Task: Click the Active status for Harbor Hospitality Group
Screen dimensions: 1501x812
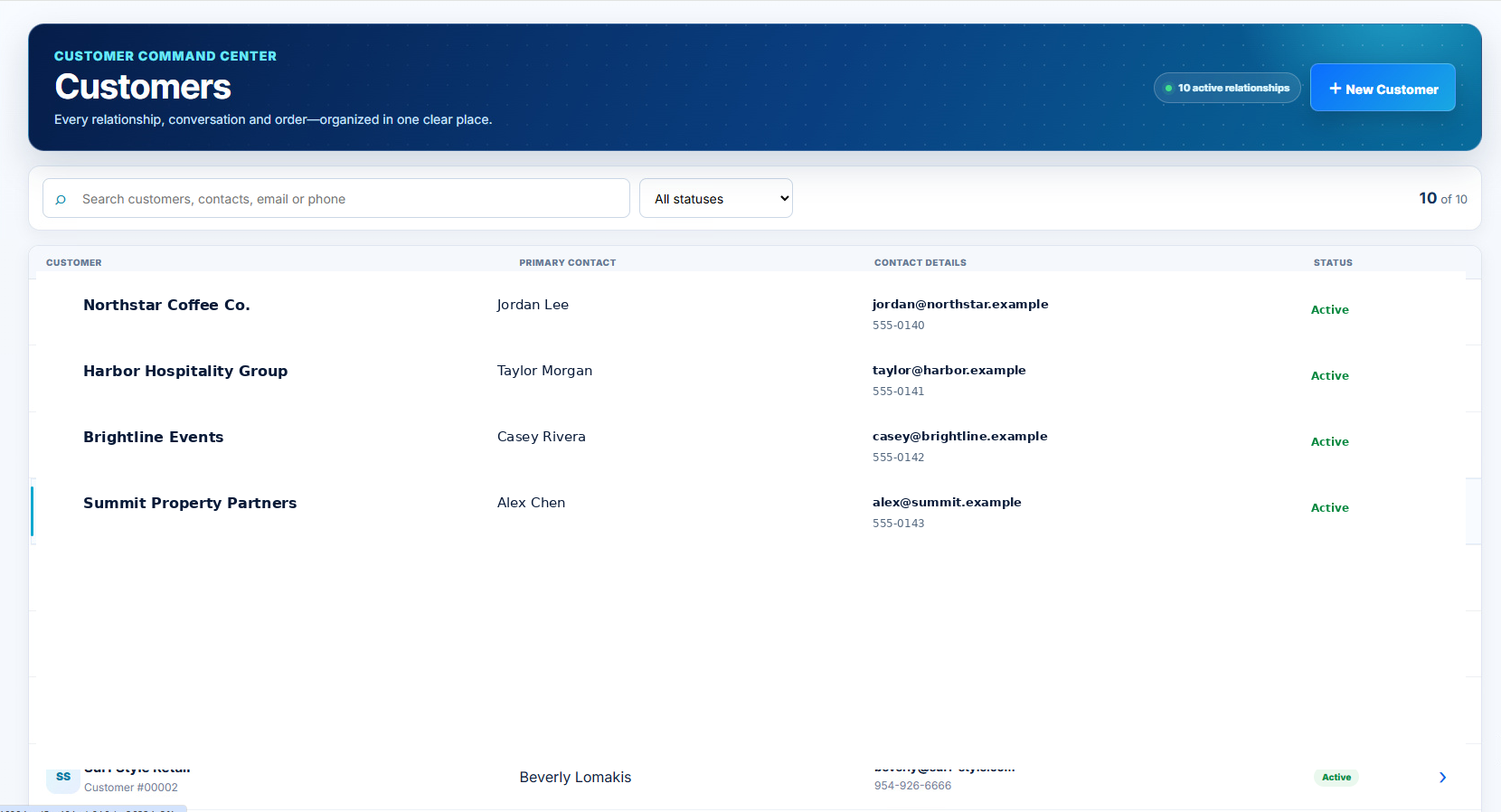Action: click(x=1330, y=376)
